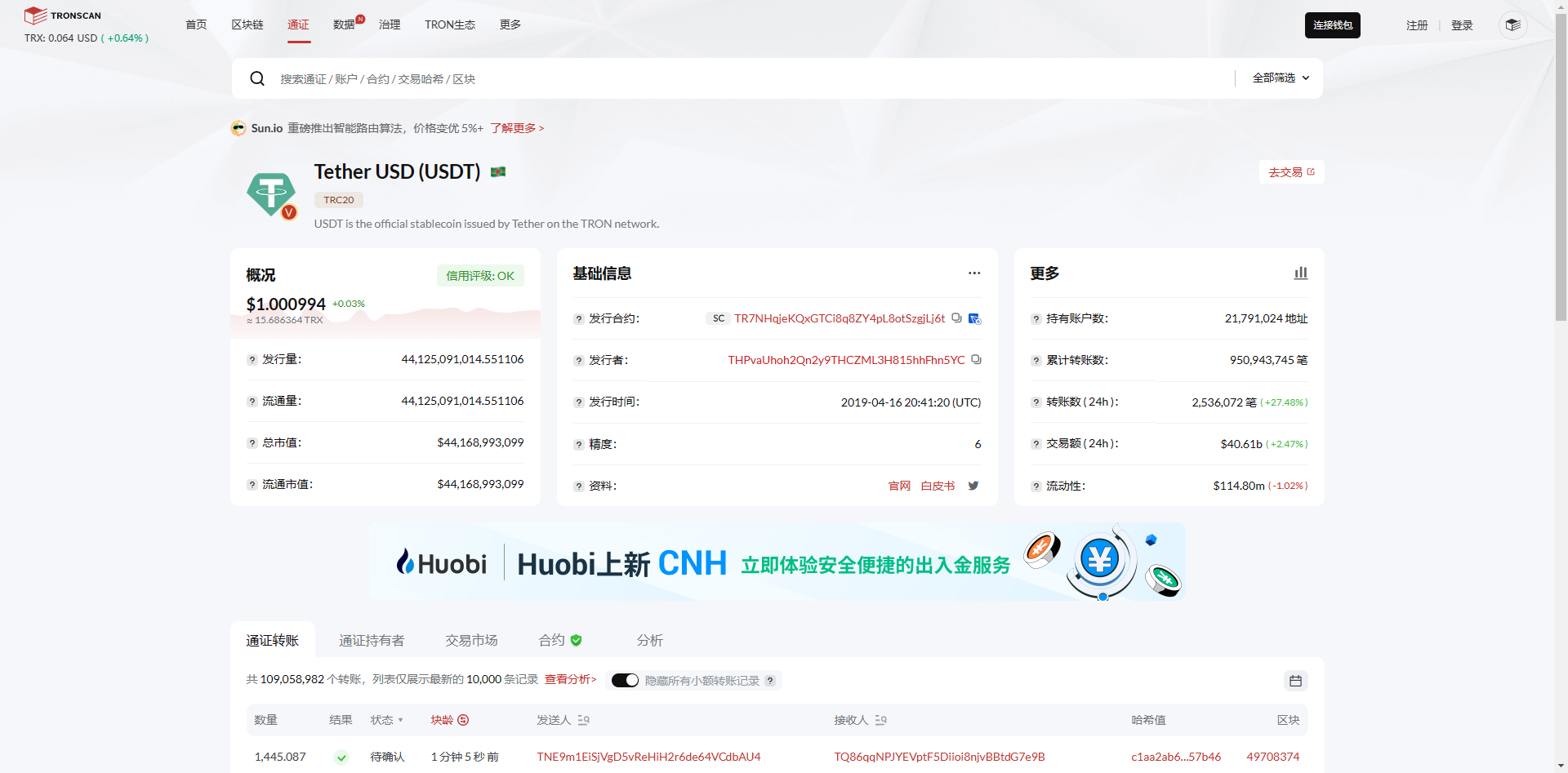The width and height of the screenshot is (1568, 773).
Task: Open the calendar date filter icon
Action: pyautogui.click(x=1295, y=681)
